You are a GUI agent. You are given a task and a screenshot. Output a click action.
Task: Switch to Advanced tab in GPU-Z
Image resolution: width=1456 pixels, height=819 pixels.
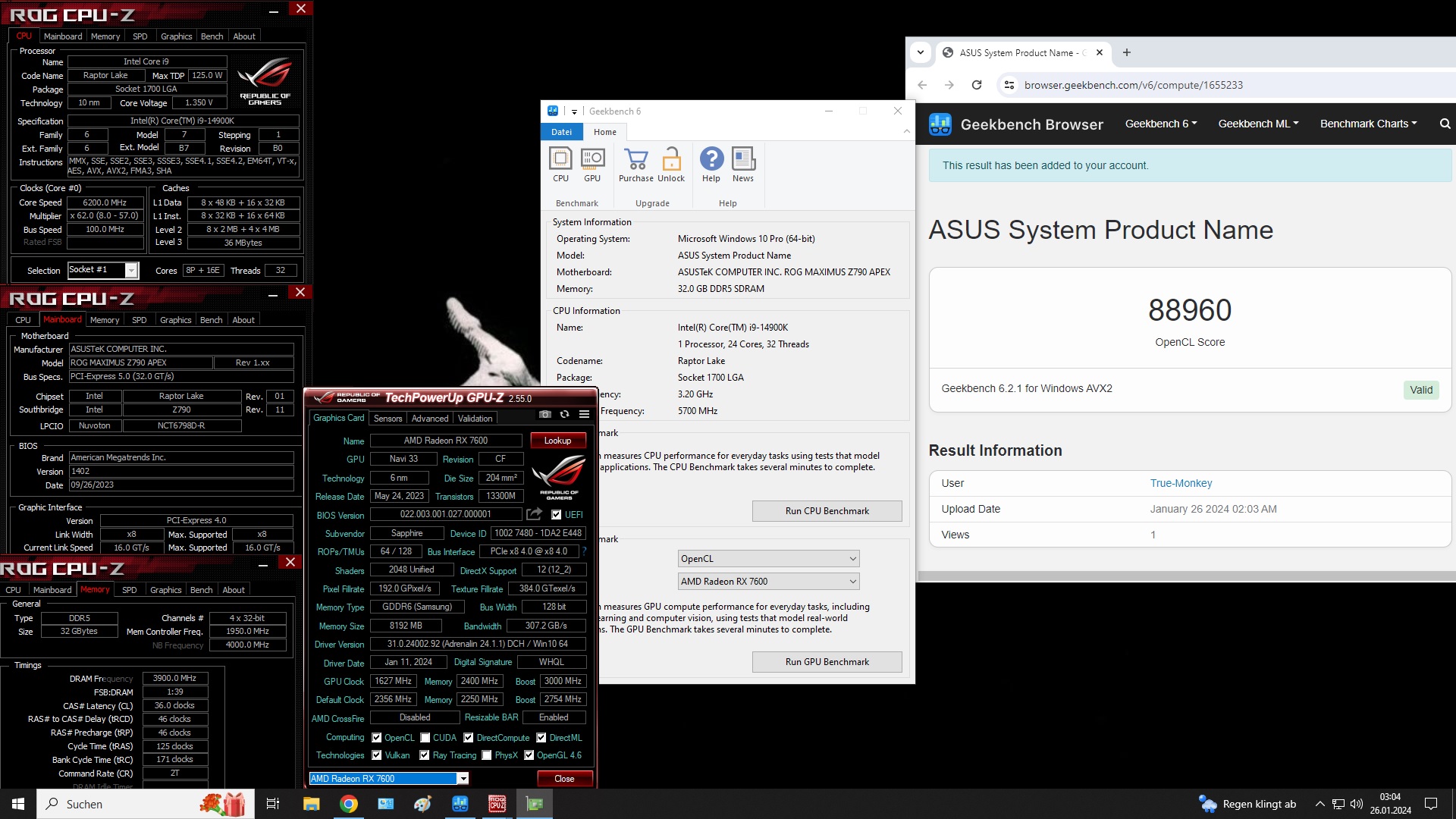tap(430, 419)
